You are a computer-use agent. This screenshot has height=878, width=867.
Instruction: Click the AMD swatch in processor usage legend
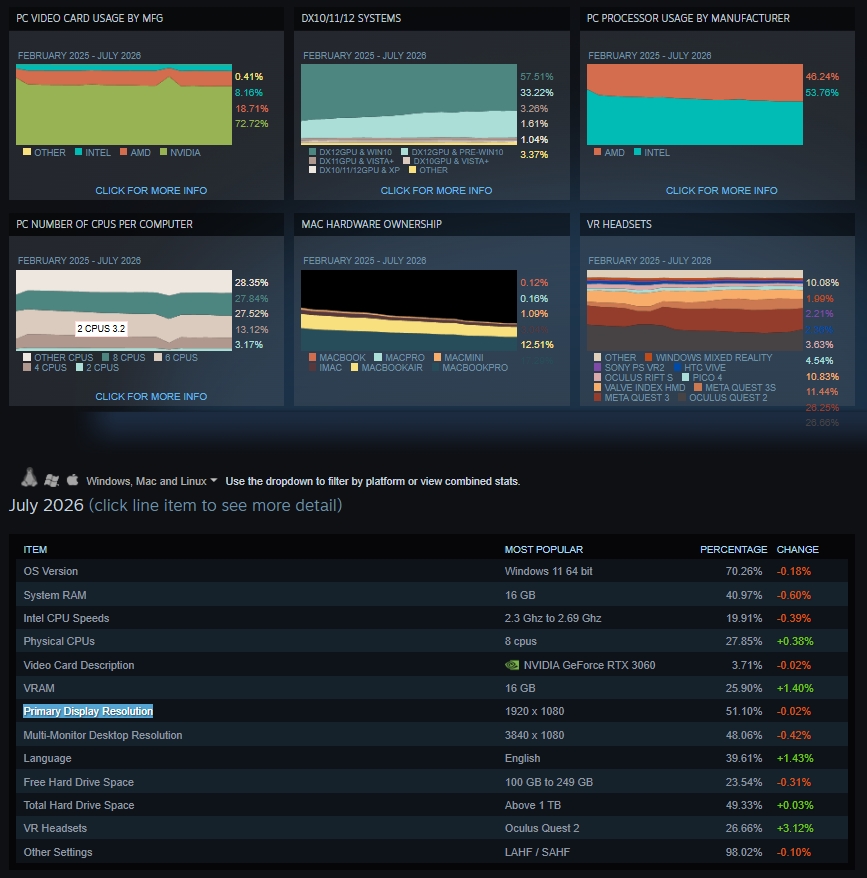598,152
